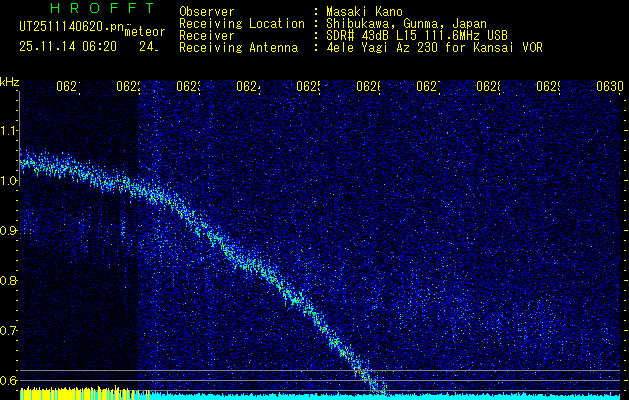Click the 0625 time marker
The image size is (629, 400).
[x=308, y=86]
